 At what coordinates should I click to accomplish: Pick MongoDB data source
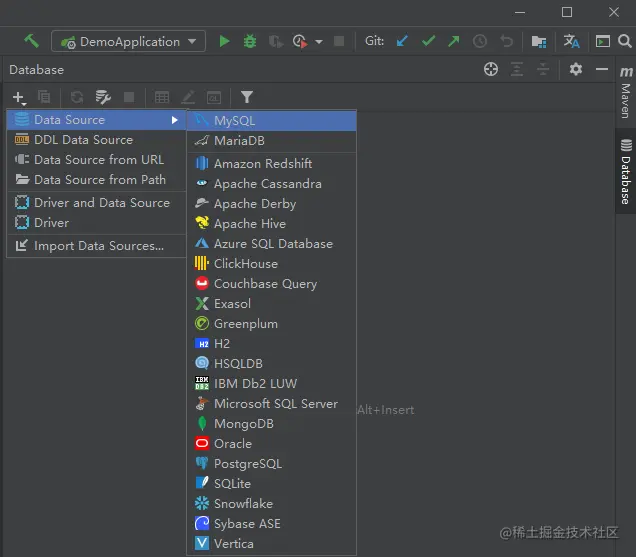click(x=272, y=424)
